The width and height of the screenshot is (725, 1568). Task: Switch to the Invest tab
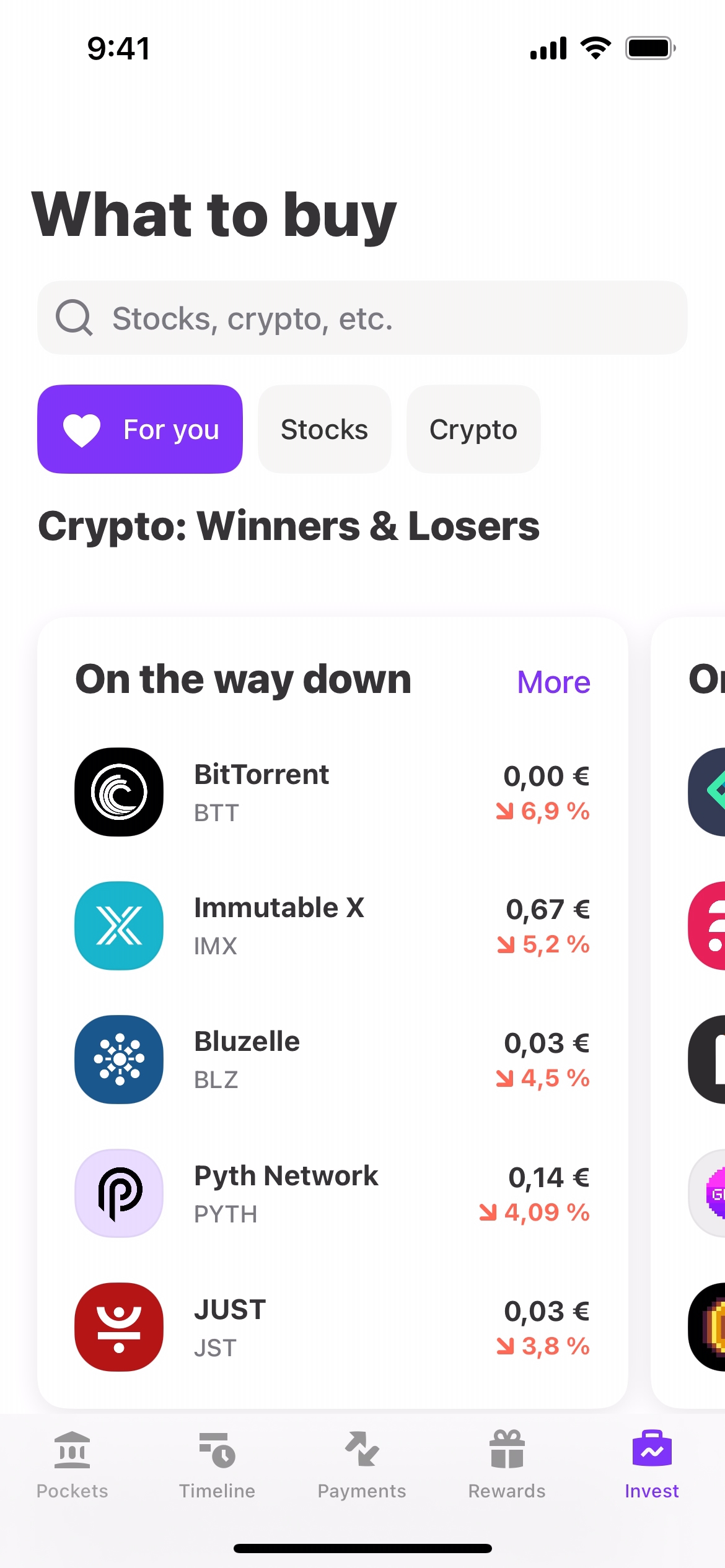pyautogui.click(x=652, y=1463)
